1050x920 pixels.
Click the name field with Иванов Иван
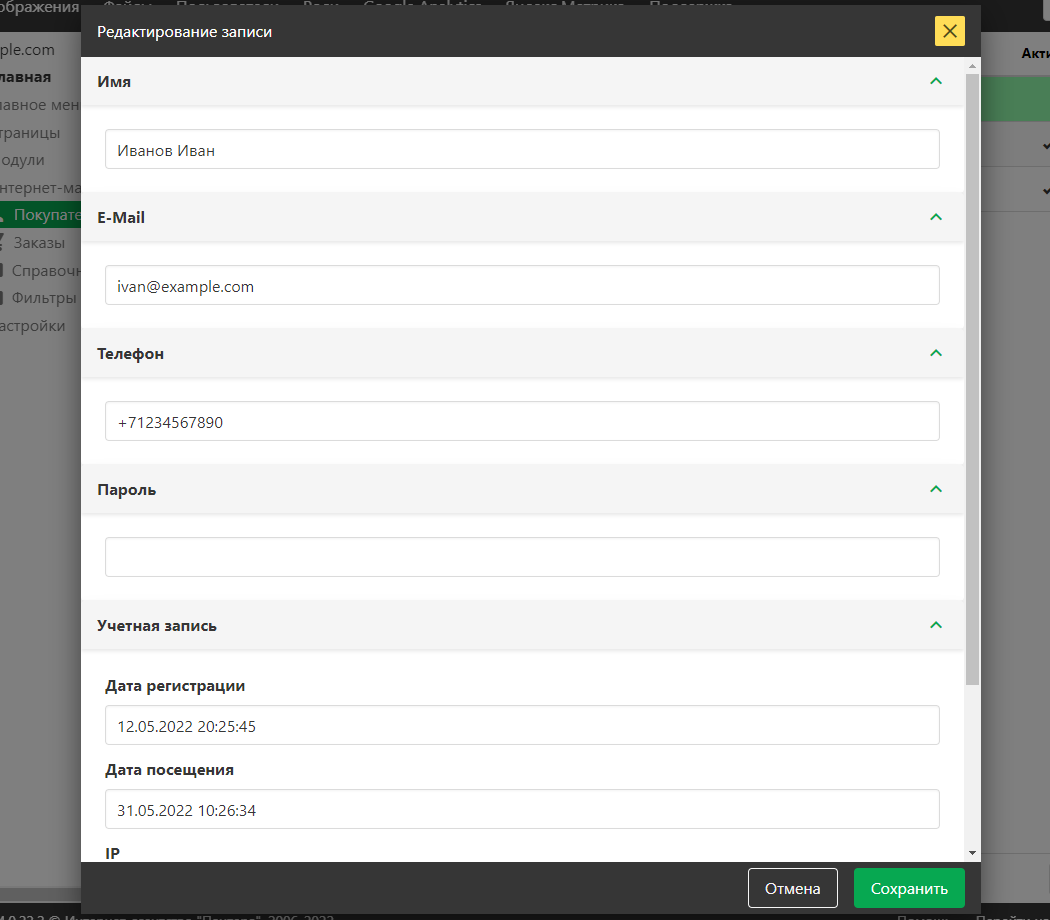522,149
